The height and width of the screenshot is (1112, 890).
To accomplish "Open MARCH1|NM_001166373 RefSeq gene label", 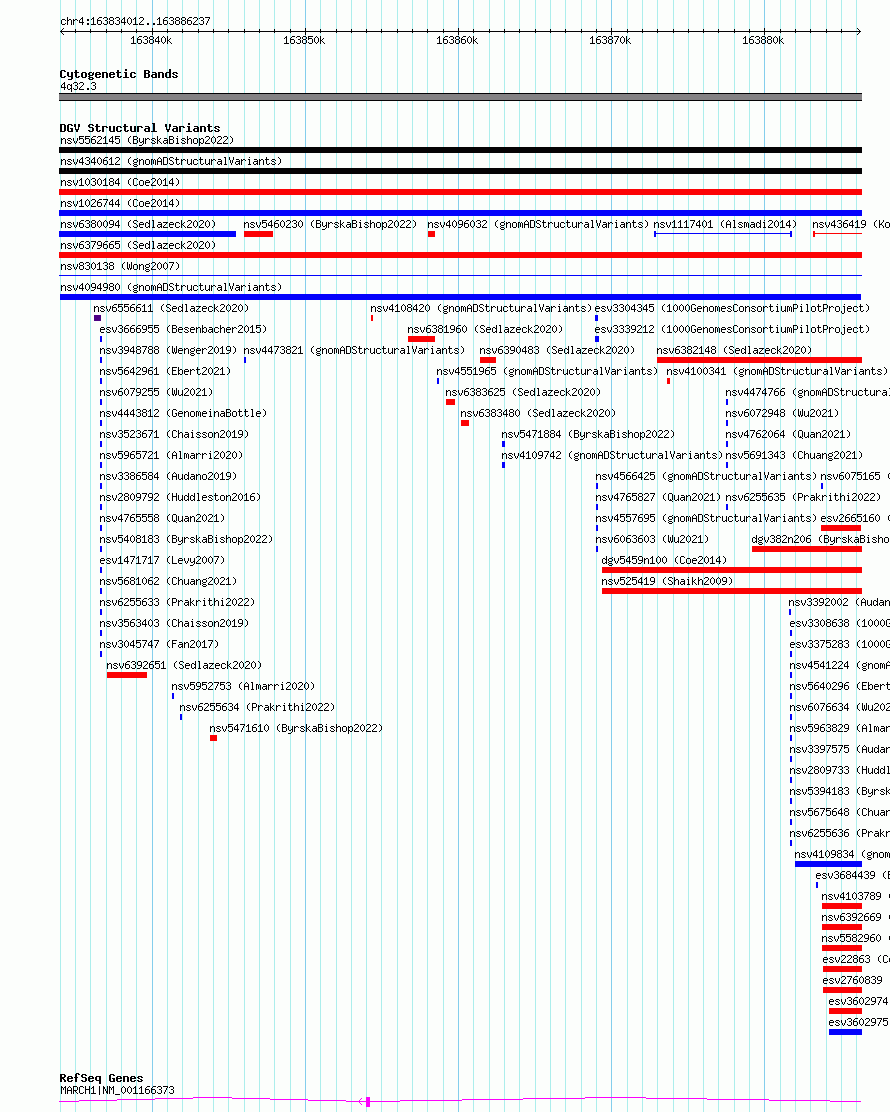I will (x=117, y=1091).
